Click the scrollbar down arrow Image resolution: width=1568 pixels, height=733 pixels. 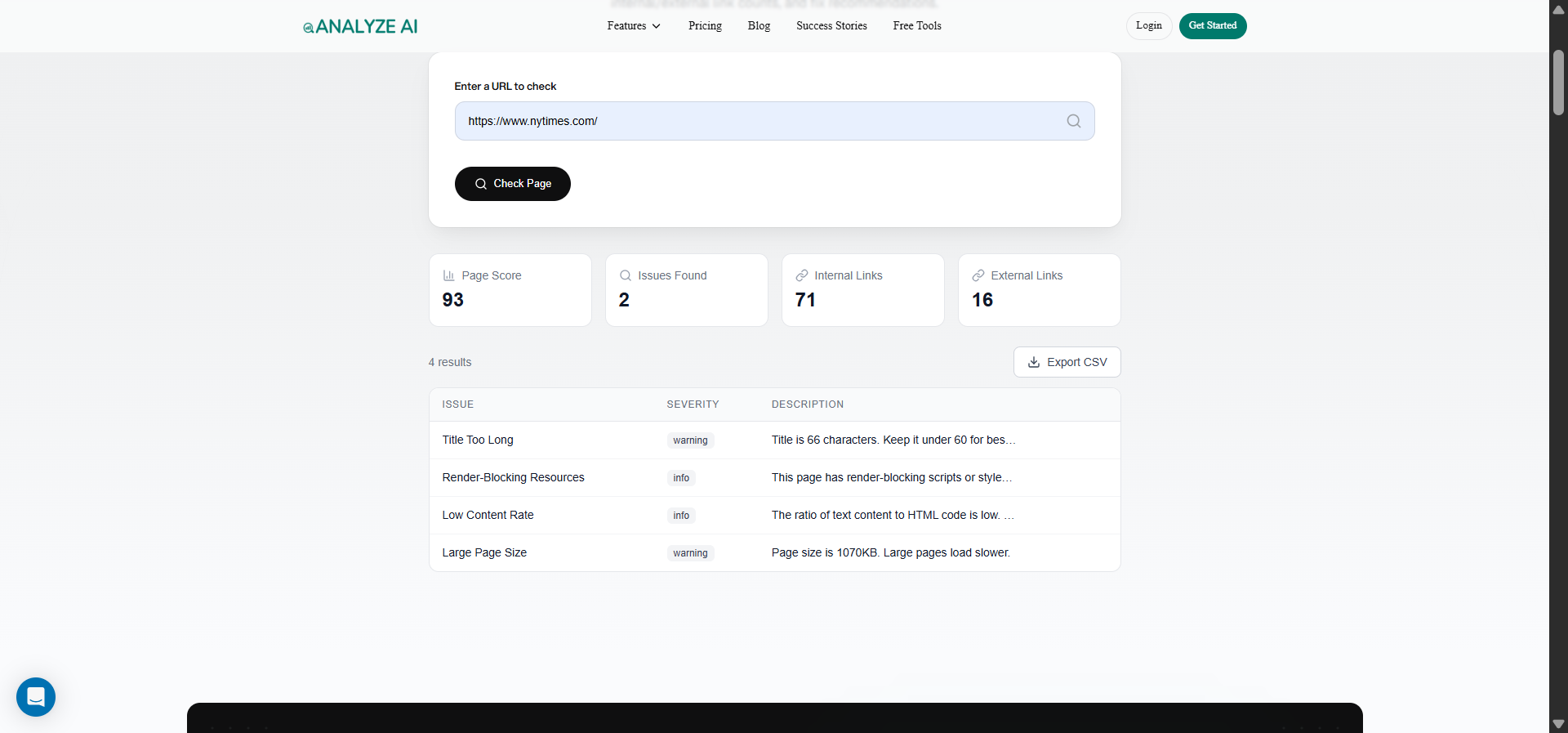[1558, 724]
